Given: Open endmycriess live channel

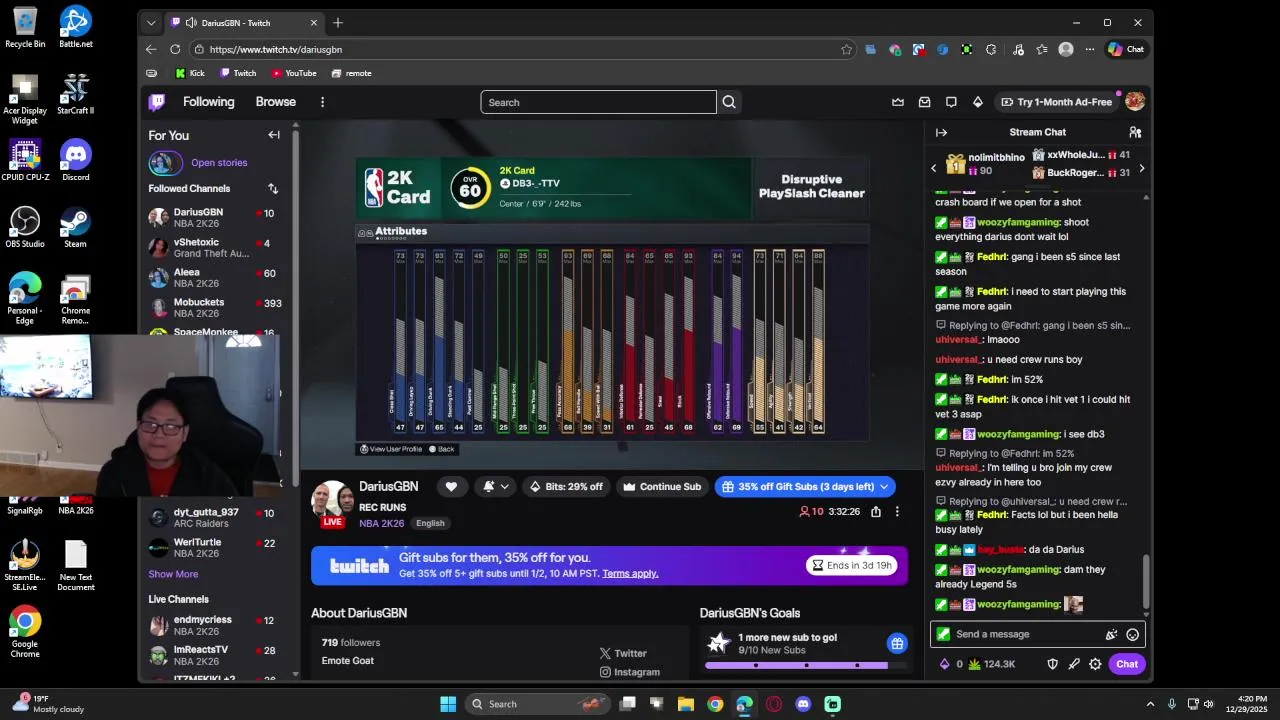Looking at the screenshot, I should [x=216, y=625].
